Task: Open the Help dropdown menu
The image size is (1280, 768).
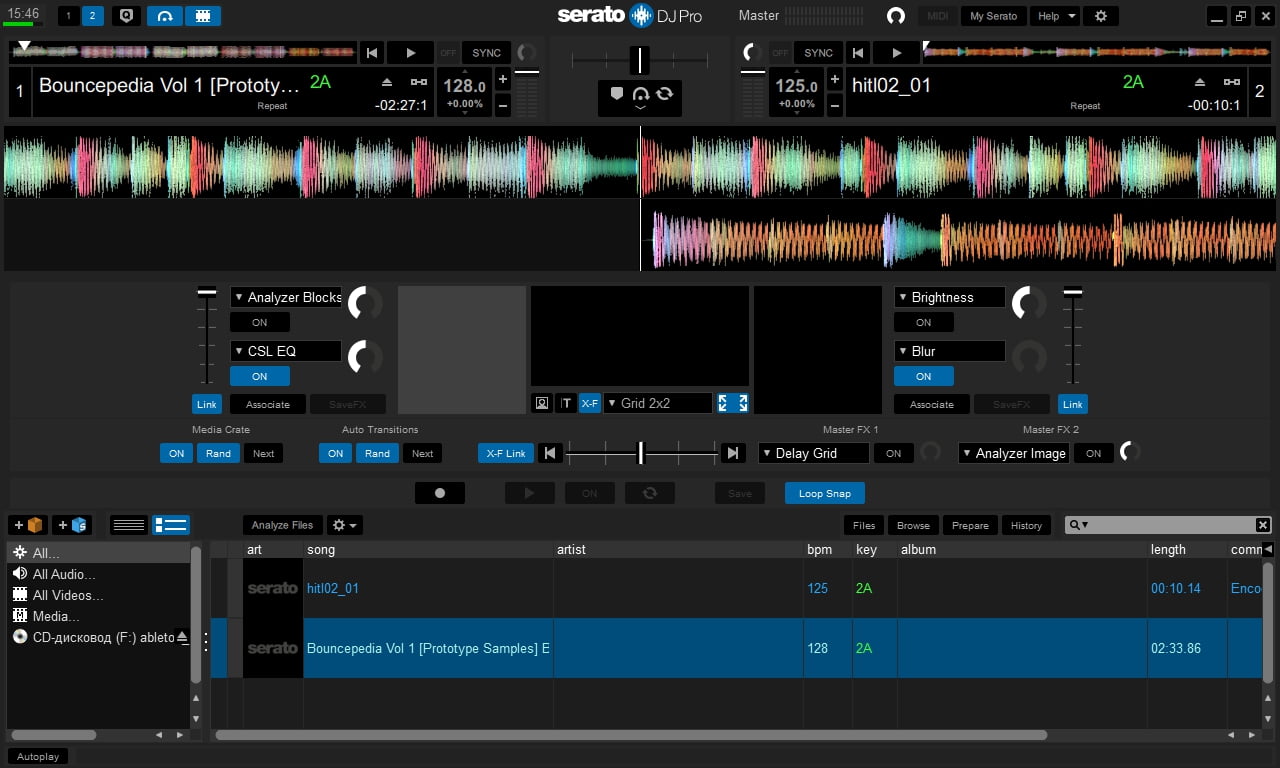Action: point(1055,16)
